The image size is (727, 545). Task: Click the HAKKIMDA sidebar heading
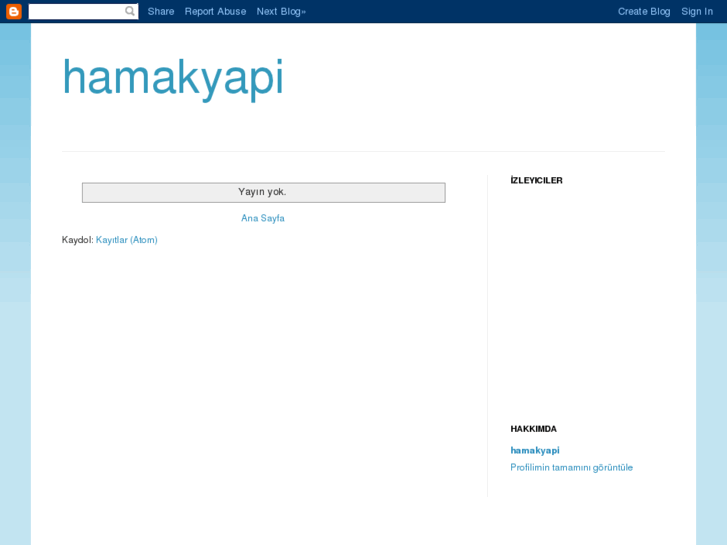533,429
